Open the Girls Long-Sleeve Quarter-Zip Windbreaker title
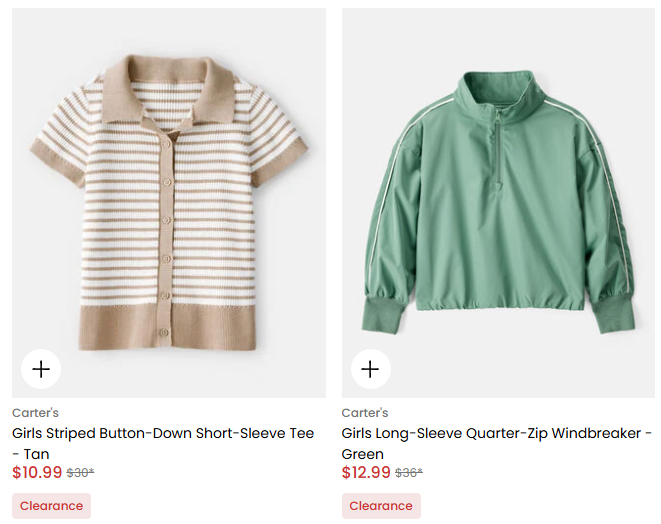 coord(496,433)
